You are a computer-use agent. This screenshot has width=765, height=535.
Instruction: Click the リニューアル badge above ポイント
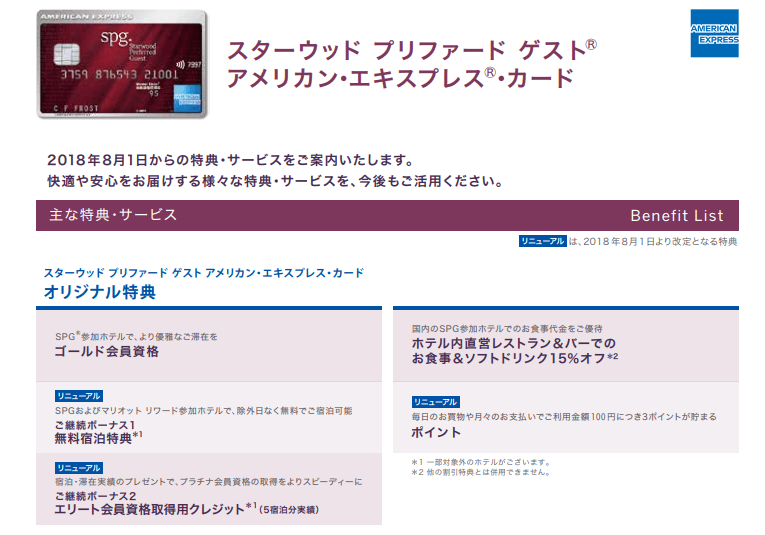[435, 401]
